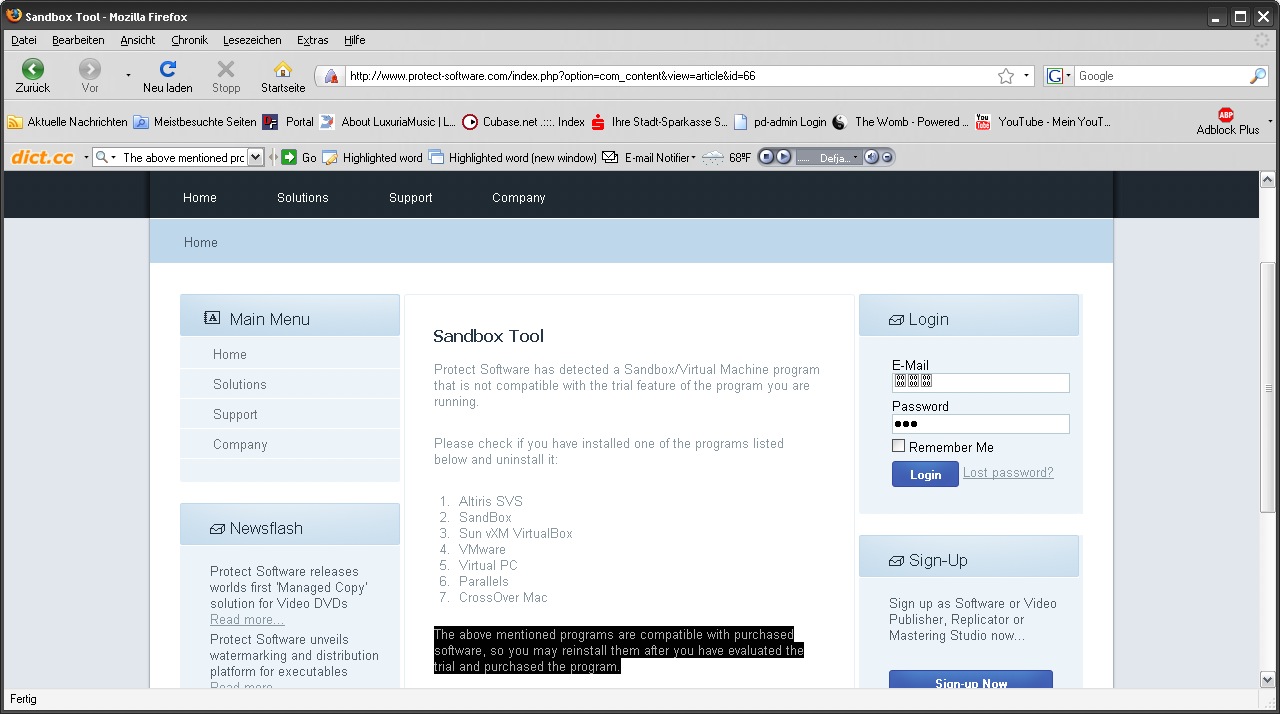Image resolution: width=1280 pixels, height=714 pixels.
Task: Select Solutions in the Main Menu sidebar
Action: tap(240, 384)
